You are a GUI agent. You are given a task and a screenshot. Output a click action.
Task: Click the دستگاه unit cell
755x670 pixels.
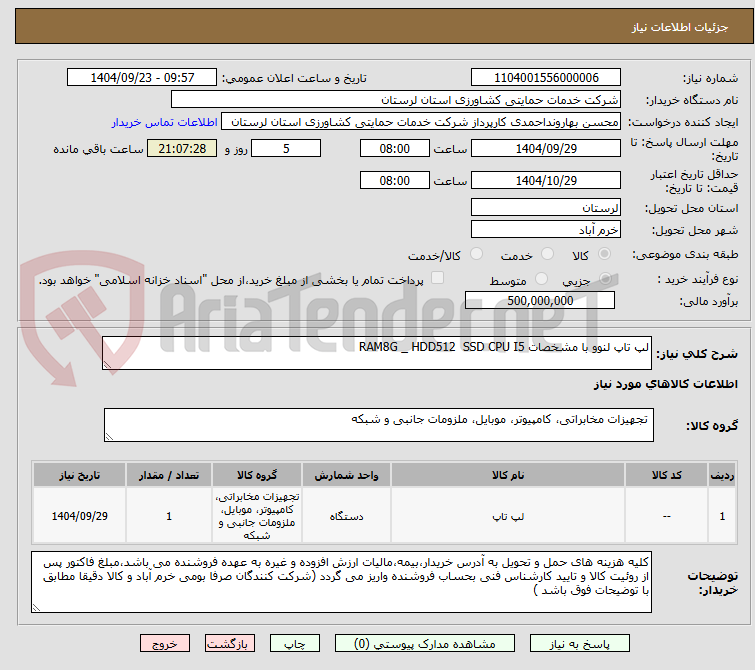pyautogui.click(x=346, y=516)
